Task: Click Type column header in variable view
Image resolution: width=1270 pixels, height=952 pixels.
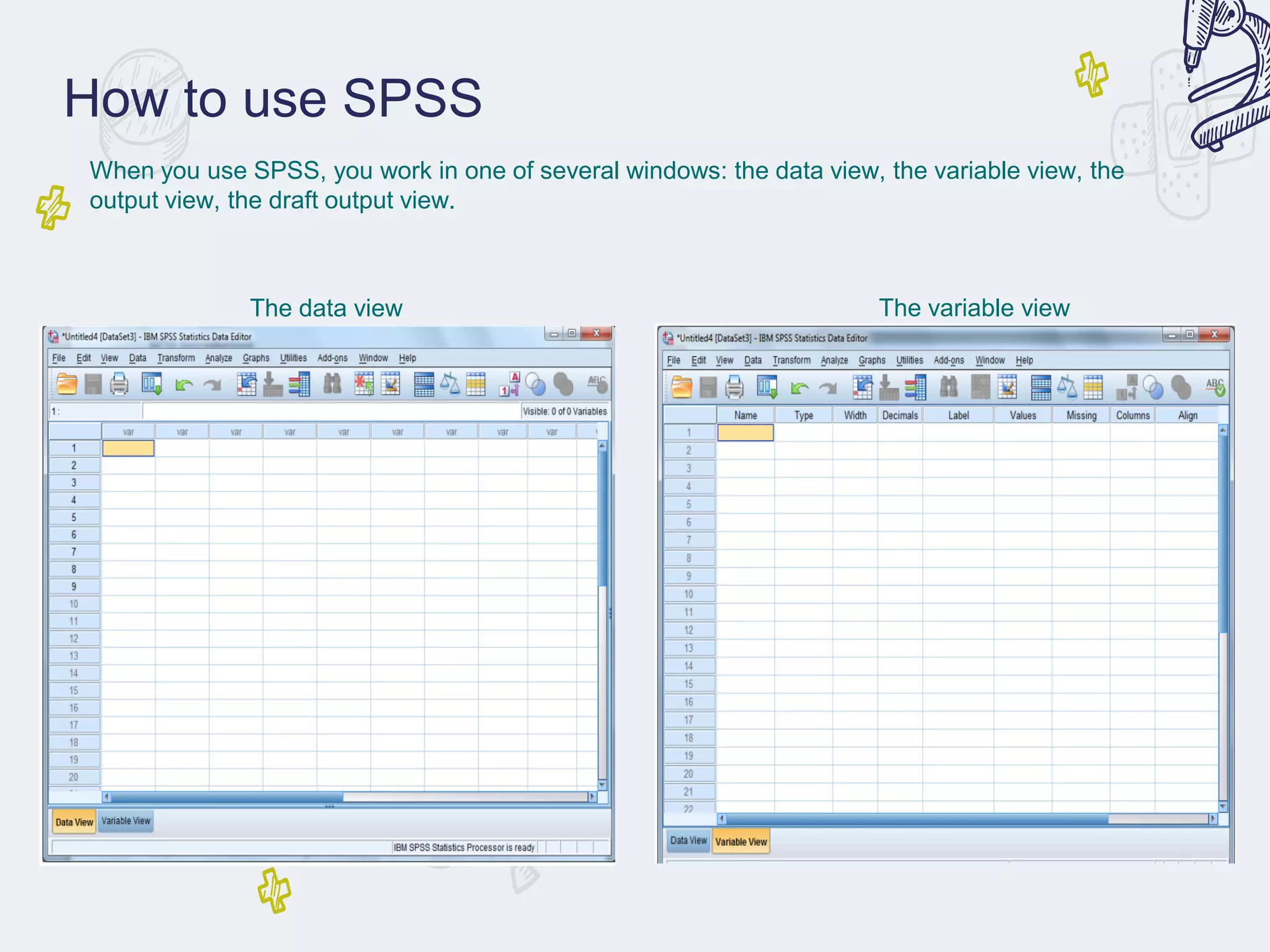Action: [x=804, y=415]
